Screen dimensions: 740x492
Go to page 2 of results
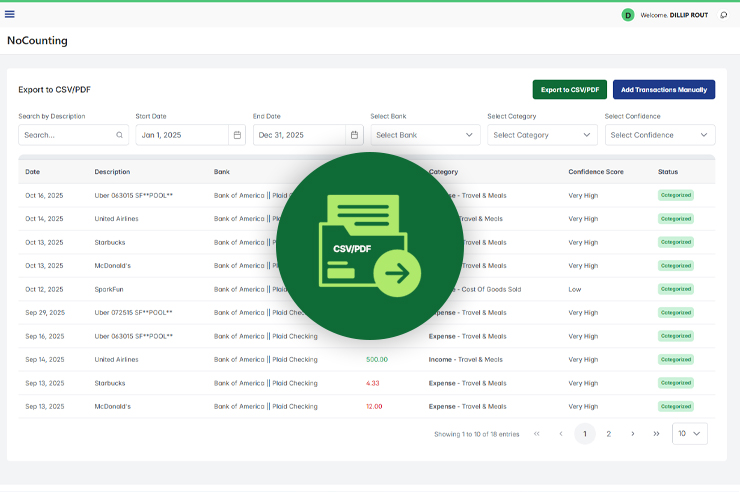[609, 434]
